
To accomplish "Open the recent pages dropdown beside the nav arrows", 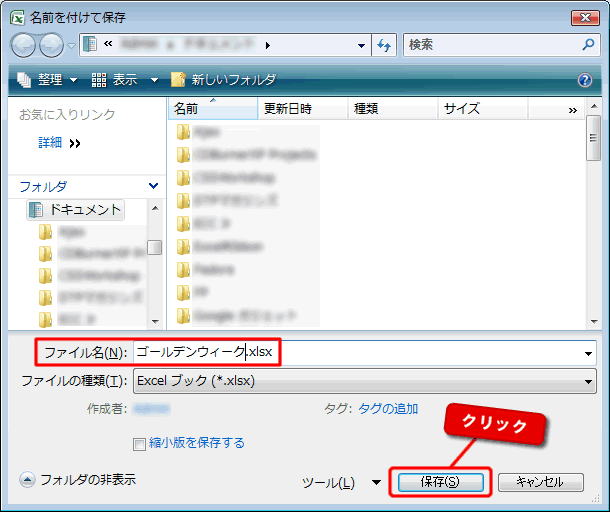I will click(x=71, y=46).
